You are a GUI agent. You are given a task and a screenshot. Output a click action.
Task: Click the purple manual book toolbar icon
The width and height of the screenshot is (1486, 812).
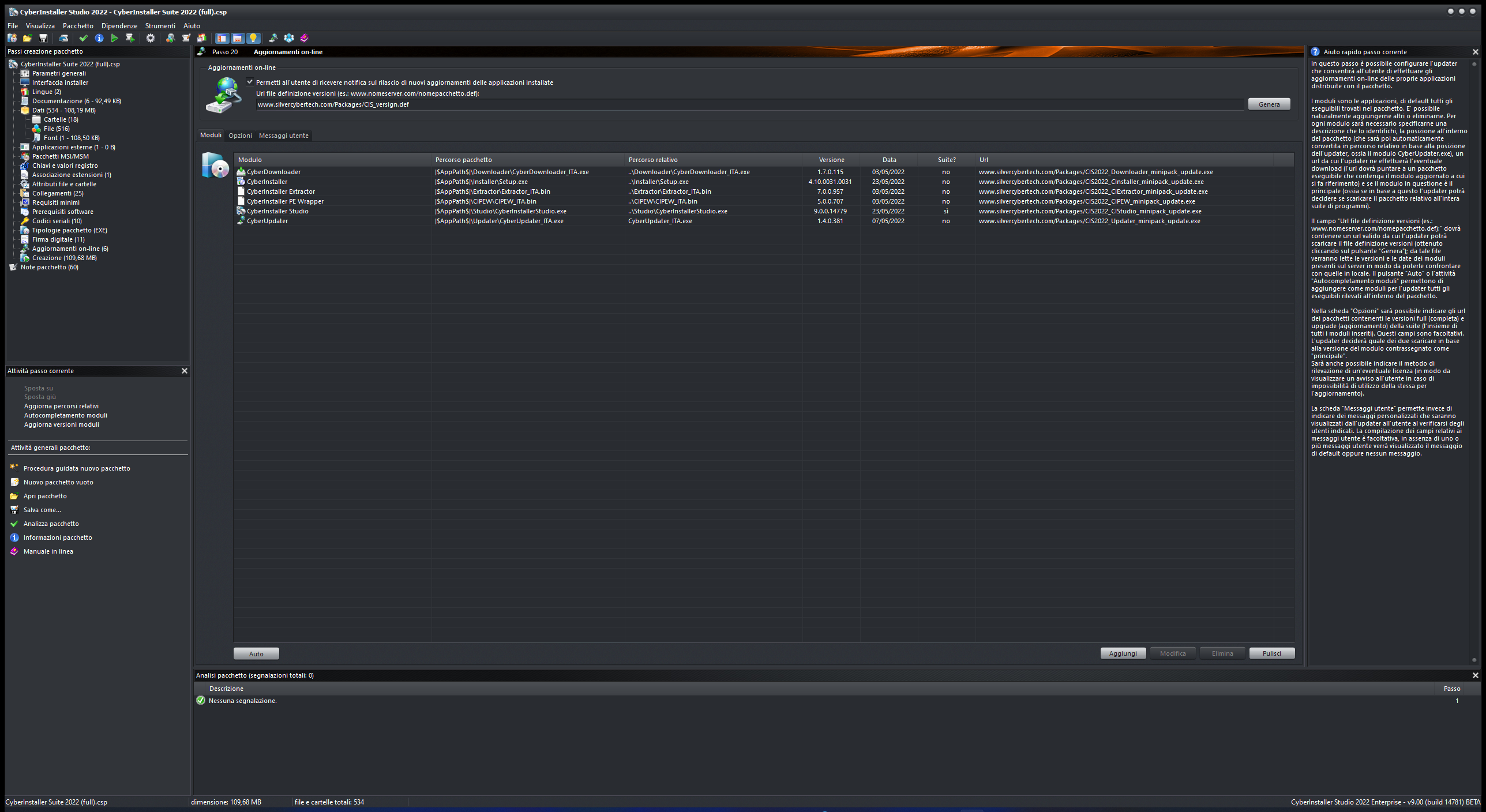pos(305,38)
